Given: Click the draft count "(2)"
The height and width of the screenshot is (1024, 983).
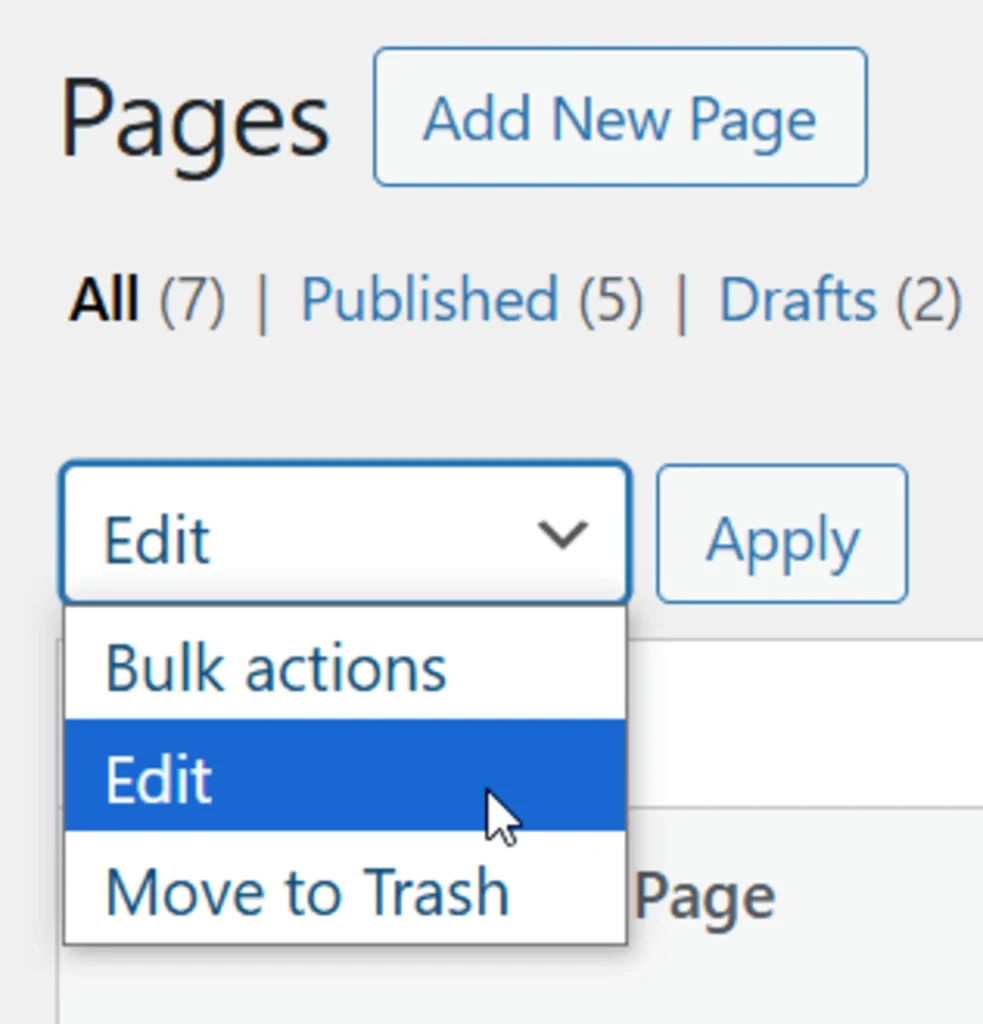Looking at the screenshot, I should click(x=942, y=297).
